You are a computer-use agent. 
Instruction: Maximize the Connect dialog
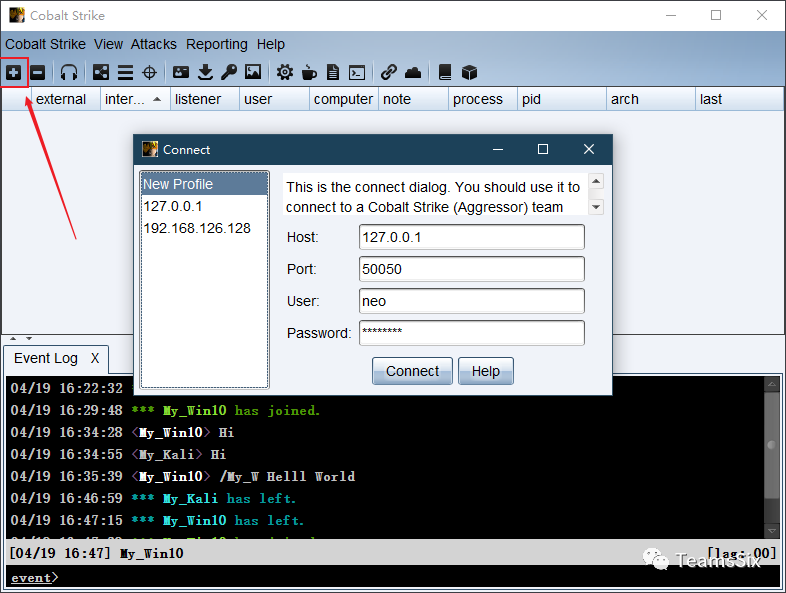543,149
